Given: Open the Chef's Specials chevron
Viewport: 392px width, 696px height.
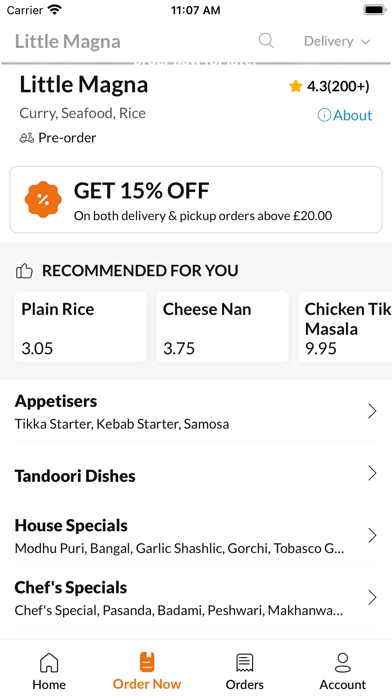Looking at the screenshot, I should 372,597.
